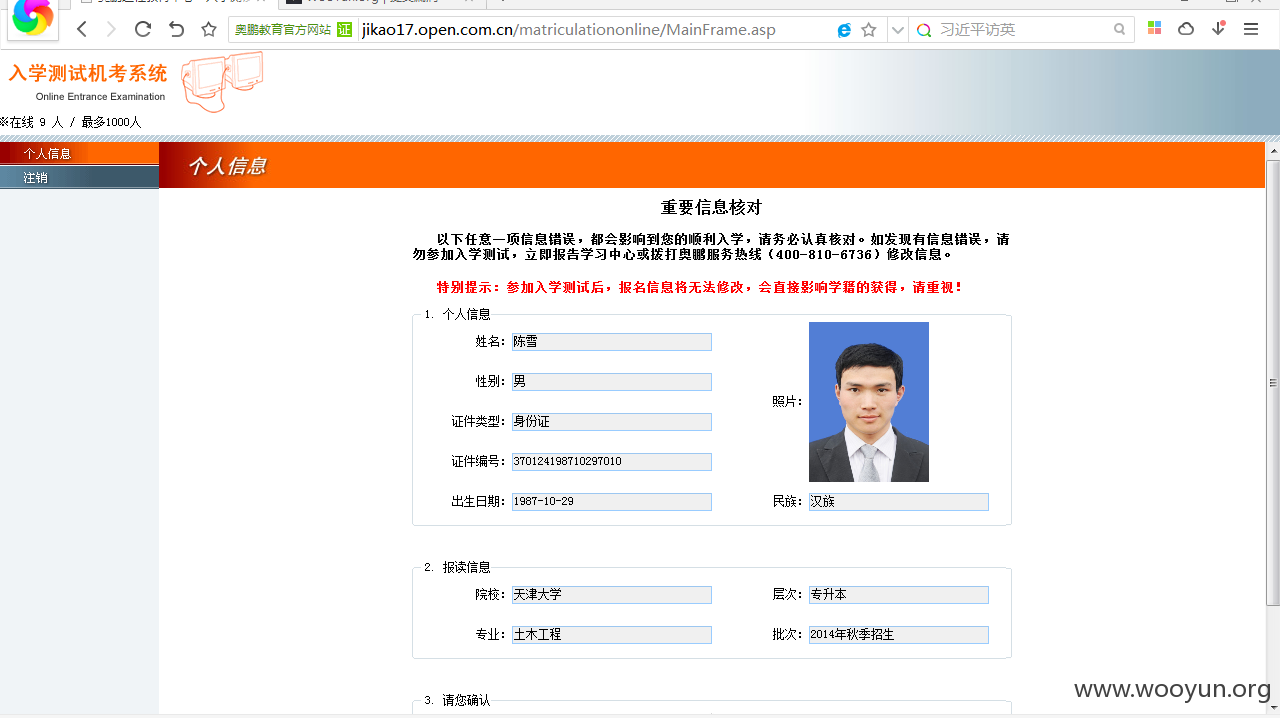The image size is (1280, 718).
Task: Click the section label 2. 报读信息
Action: tap(457, 567)
